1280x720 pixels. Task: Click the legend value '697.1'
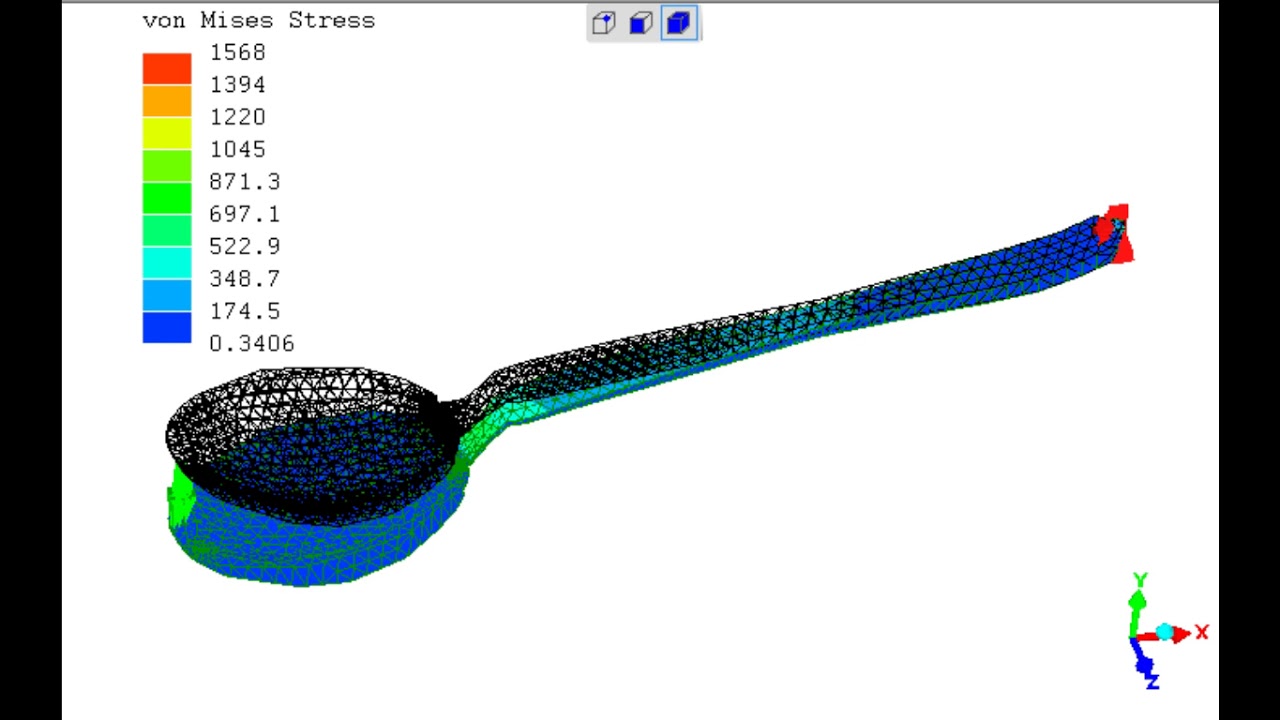point(245,214)
